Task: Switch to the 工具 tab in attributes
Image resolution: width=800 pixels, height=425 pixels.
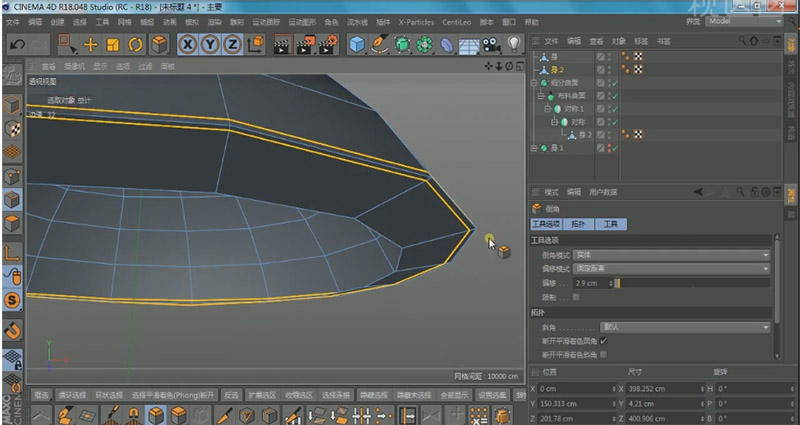Action: point(611,224)
